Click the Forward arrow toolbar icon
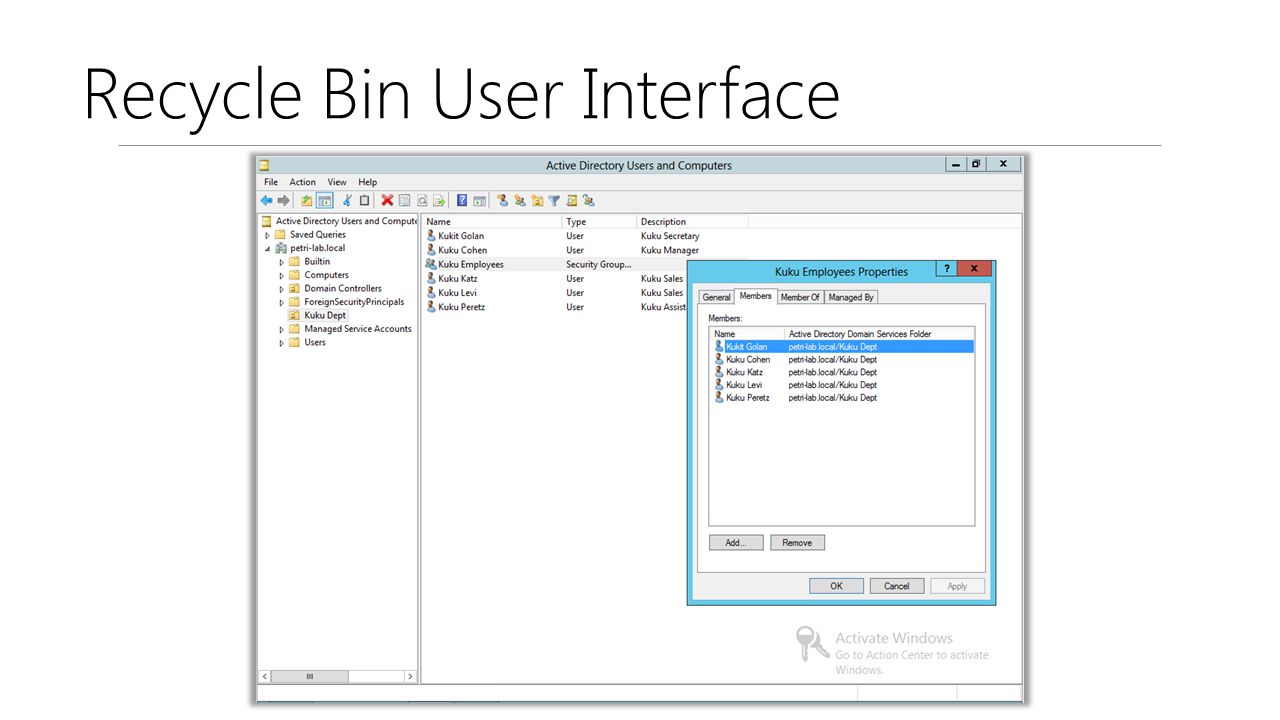Screen dimensions: 1280x720 pos(283,200)
